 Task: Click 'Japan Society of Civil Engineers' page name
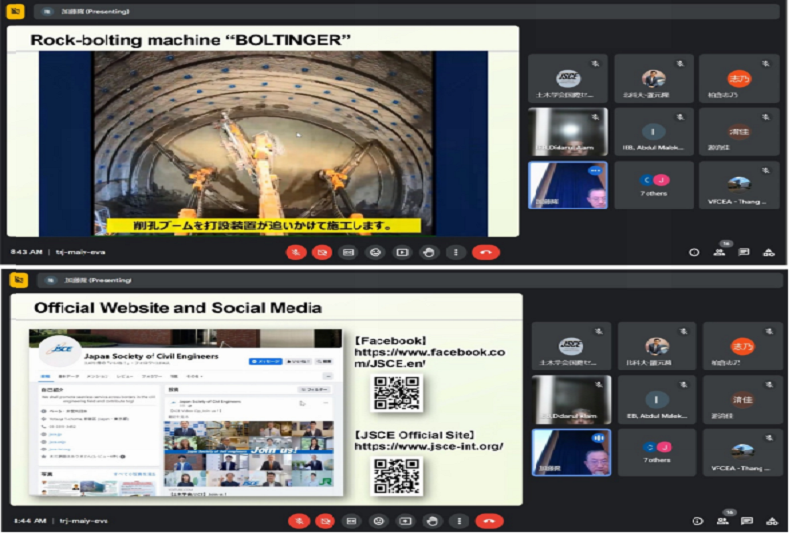coord(151,356)
